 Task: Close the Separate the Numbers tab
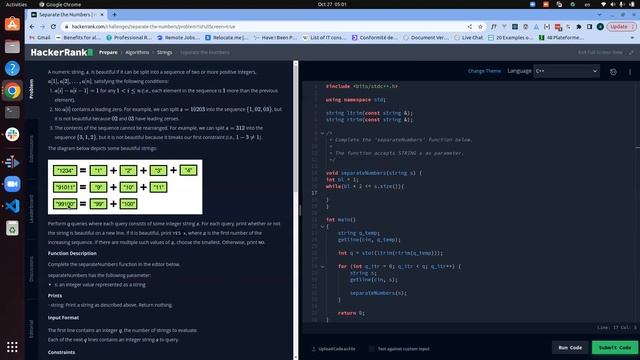pos(102,14)
